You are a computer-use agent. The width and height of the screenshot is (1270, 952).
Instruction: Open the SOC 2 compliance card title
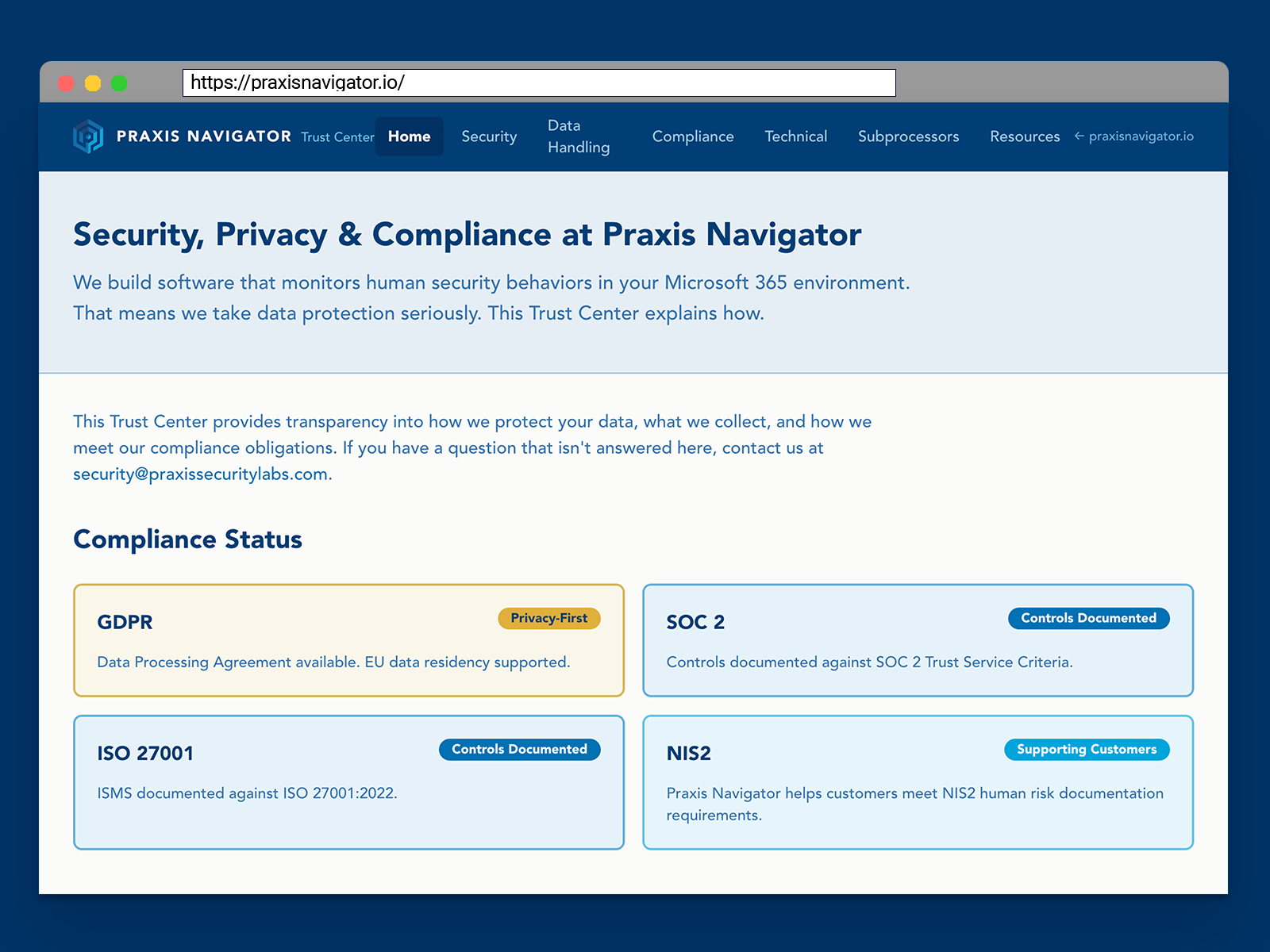[x=695, y=622]
